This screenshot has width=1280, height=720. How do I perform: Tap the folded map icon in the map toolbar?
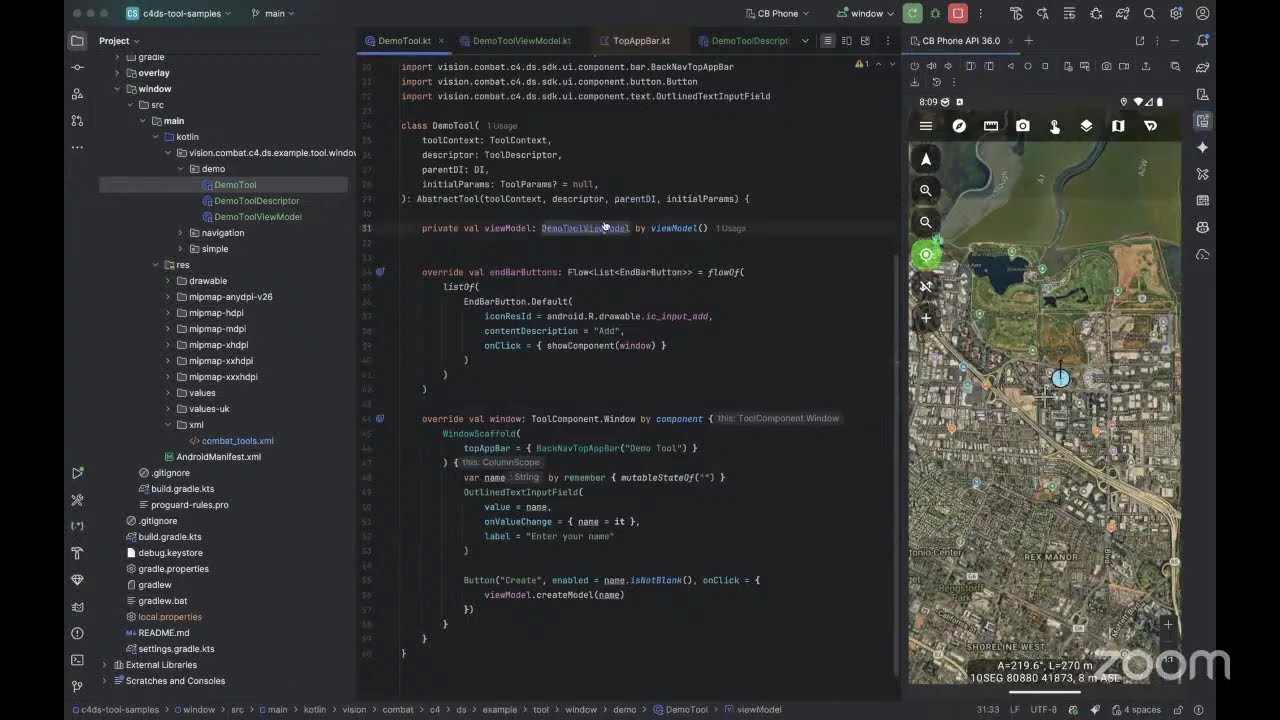(x=1119, y=126)
